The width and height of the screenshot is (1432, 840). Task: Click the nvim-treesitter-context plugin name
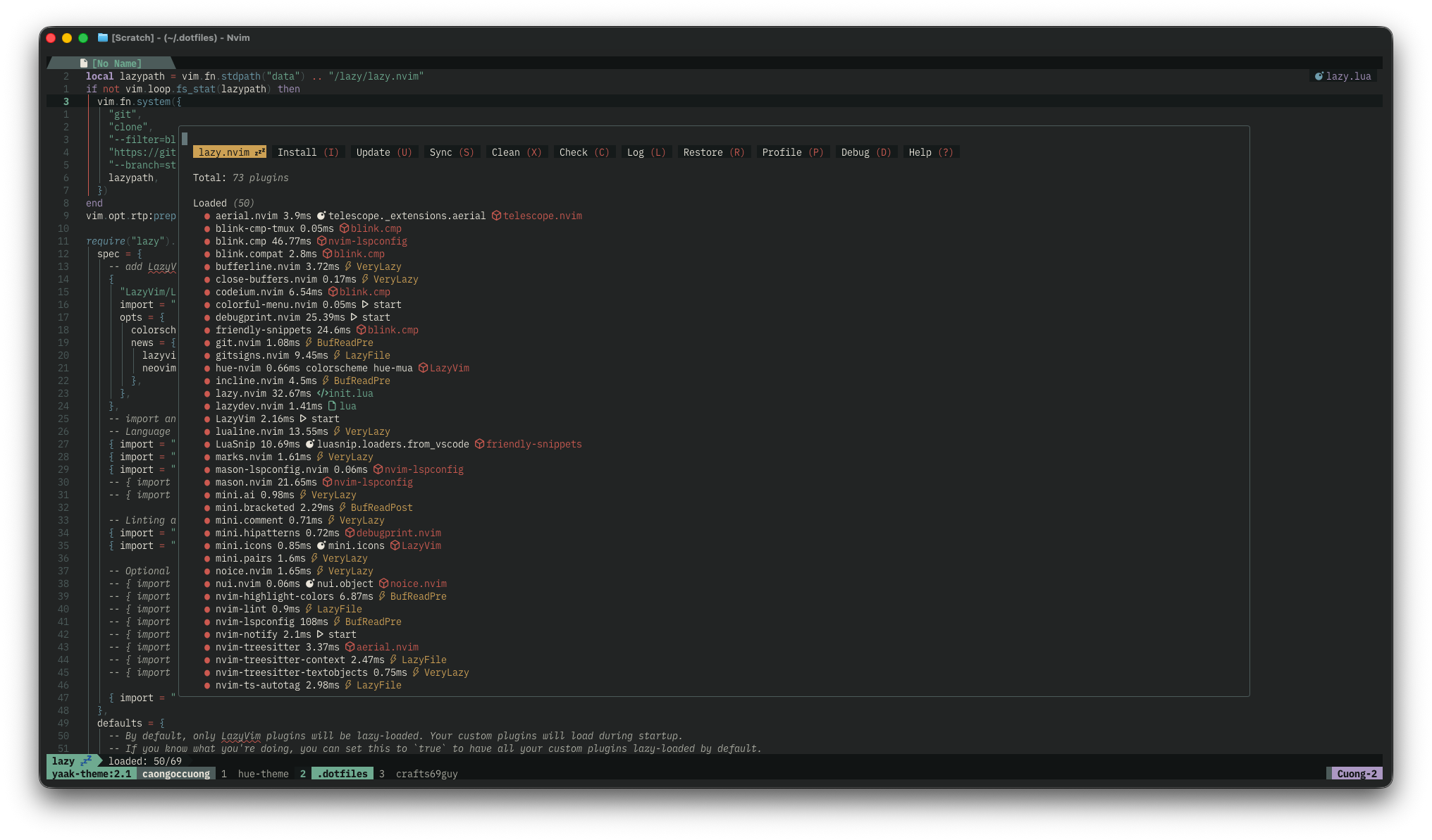[280, 660]
